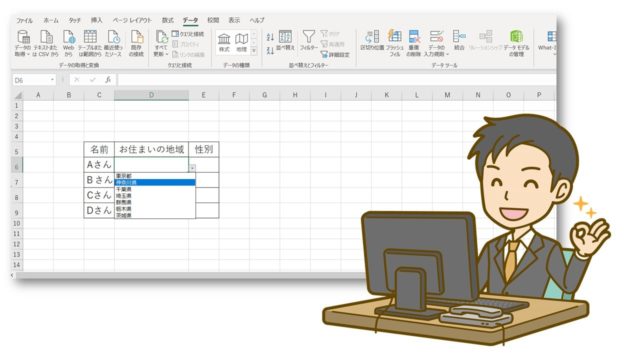This screenshot has height=360, width=640.
Task: Select the お住まいの地域 header cell
Action: pos(151,149)
